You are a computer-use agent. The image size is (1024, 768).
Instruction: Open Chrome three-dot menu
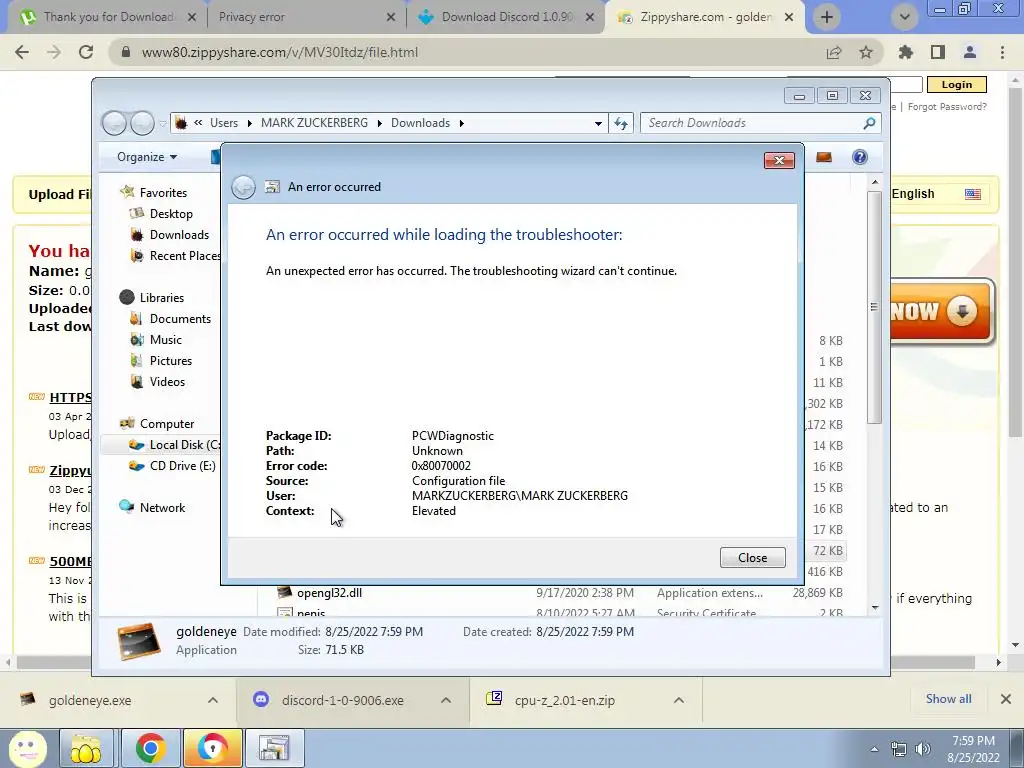tap(1002, 52)
